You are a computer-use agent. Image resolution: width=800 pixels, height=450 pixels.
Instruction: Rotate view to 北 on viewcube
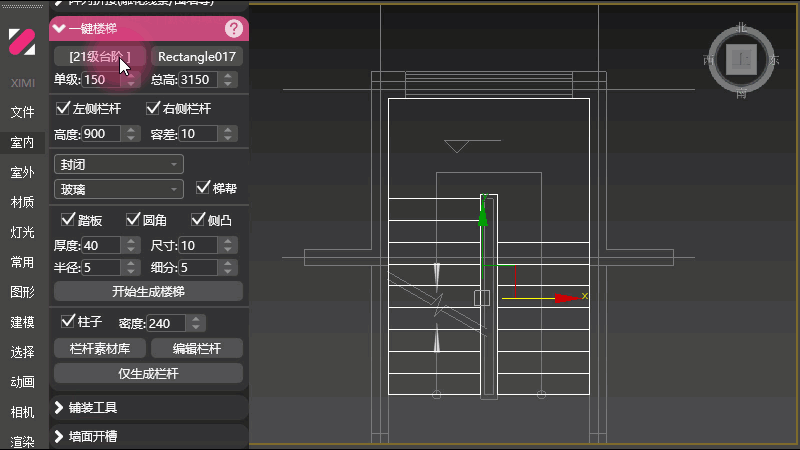pyautogui.click(x=741, y=28)
